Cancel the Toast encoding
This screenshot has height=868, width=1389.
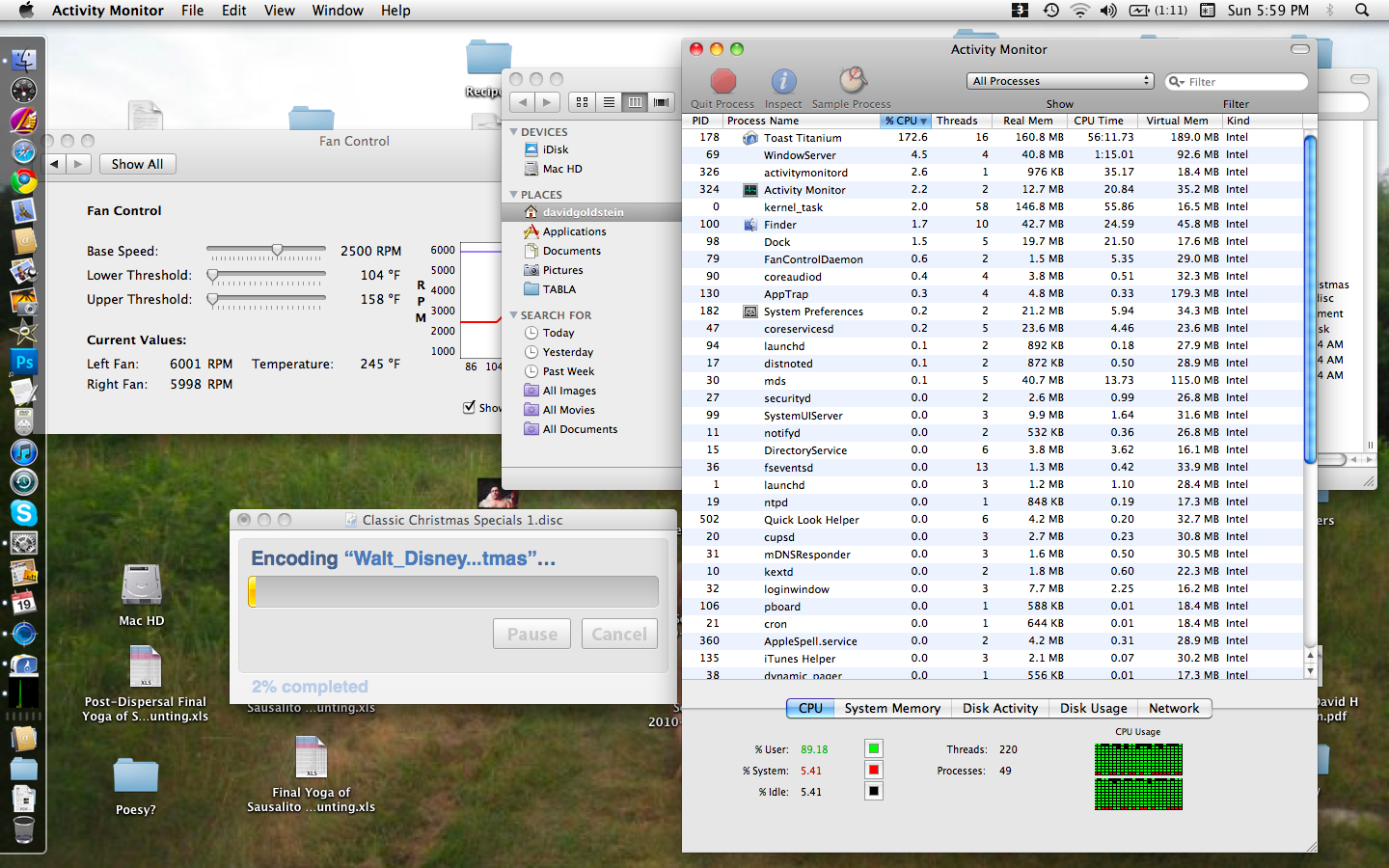pos(619,634)
